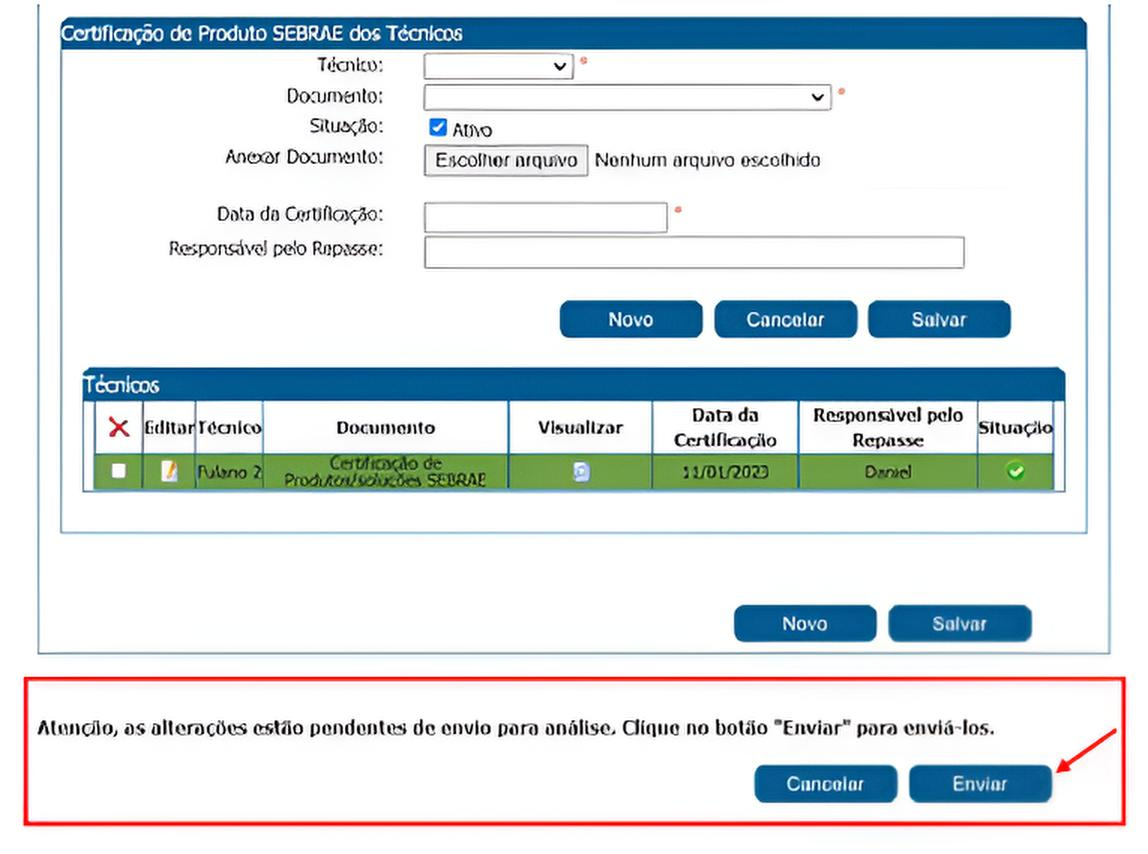Save the certification form with Salvar
Screen dimensions: 1148x854
(939, 320)
